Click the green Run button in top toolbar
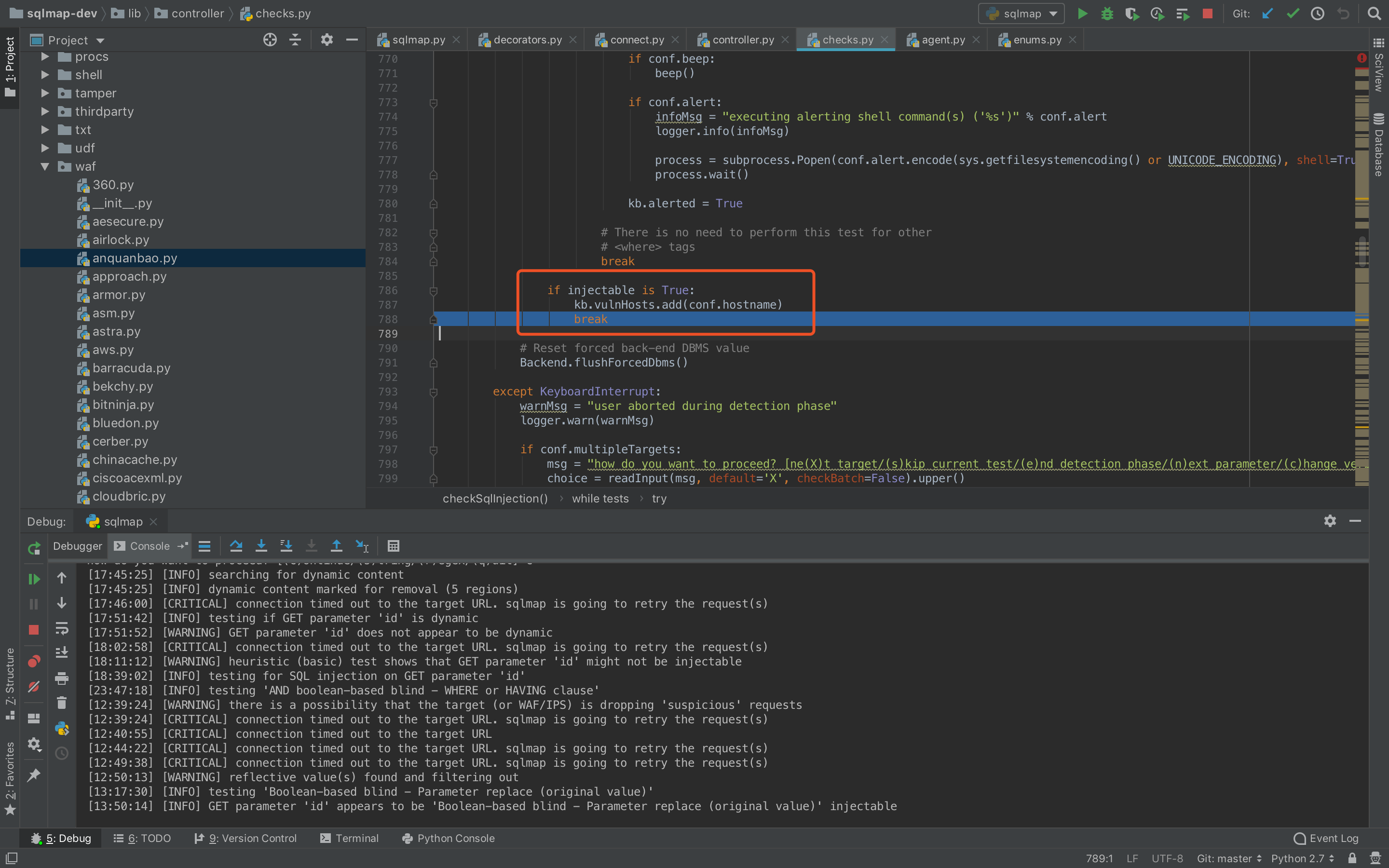This screenshot has width=1389, height=868. coord(1082,13)
